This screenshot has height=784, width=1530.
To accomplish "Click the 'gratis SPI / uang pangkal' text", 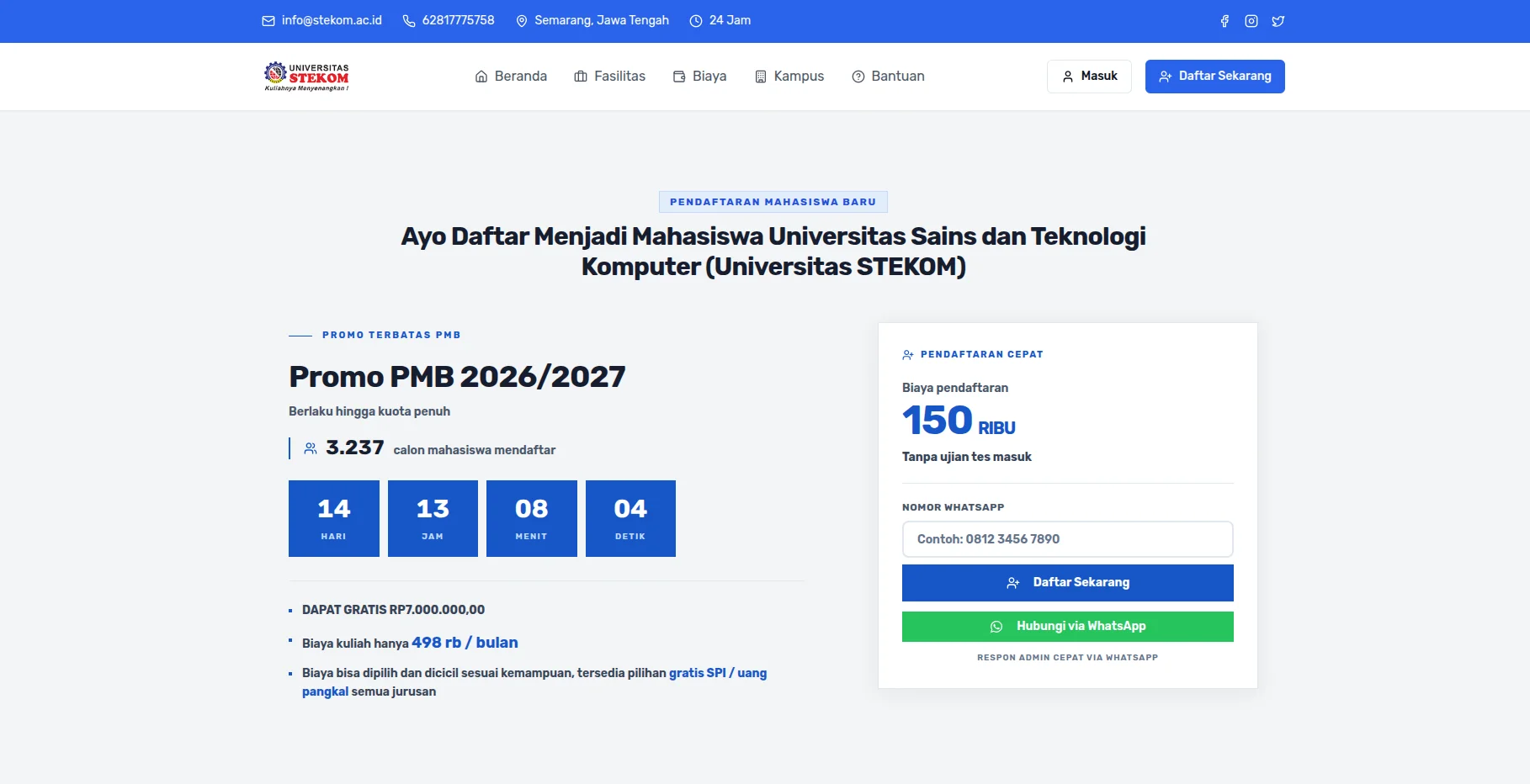I will click(x=718, y=673).
